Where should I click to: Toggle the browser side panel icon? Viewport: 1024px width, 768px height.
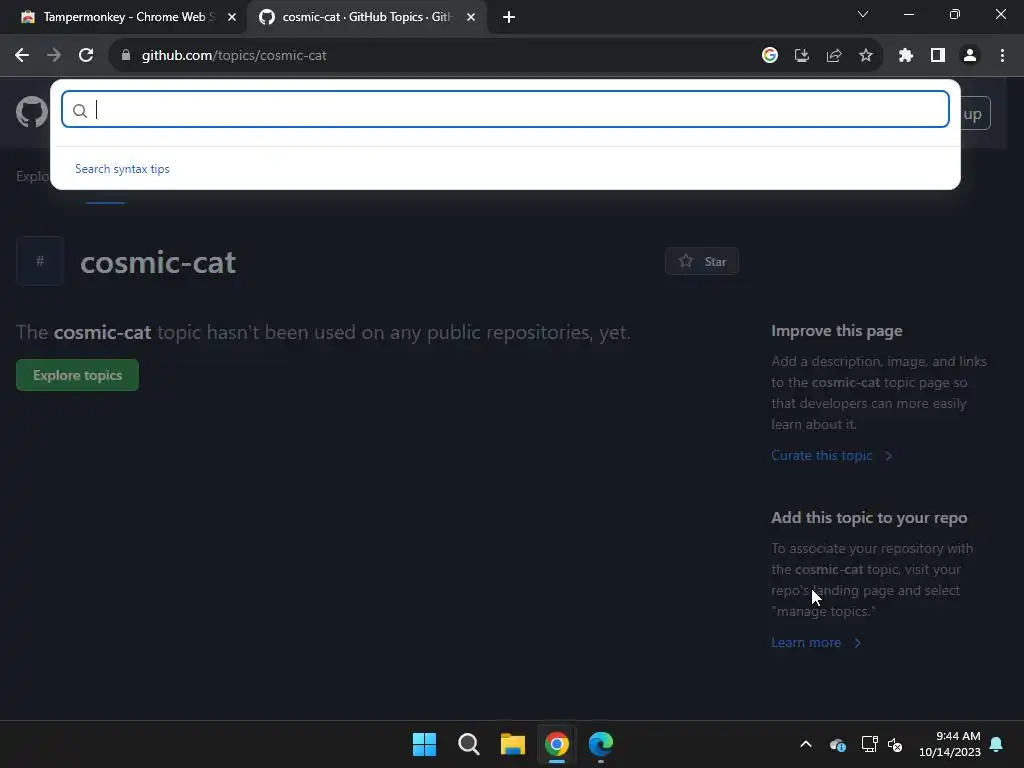(x=938, y=56)
